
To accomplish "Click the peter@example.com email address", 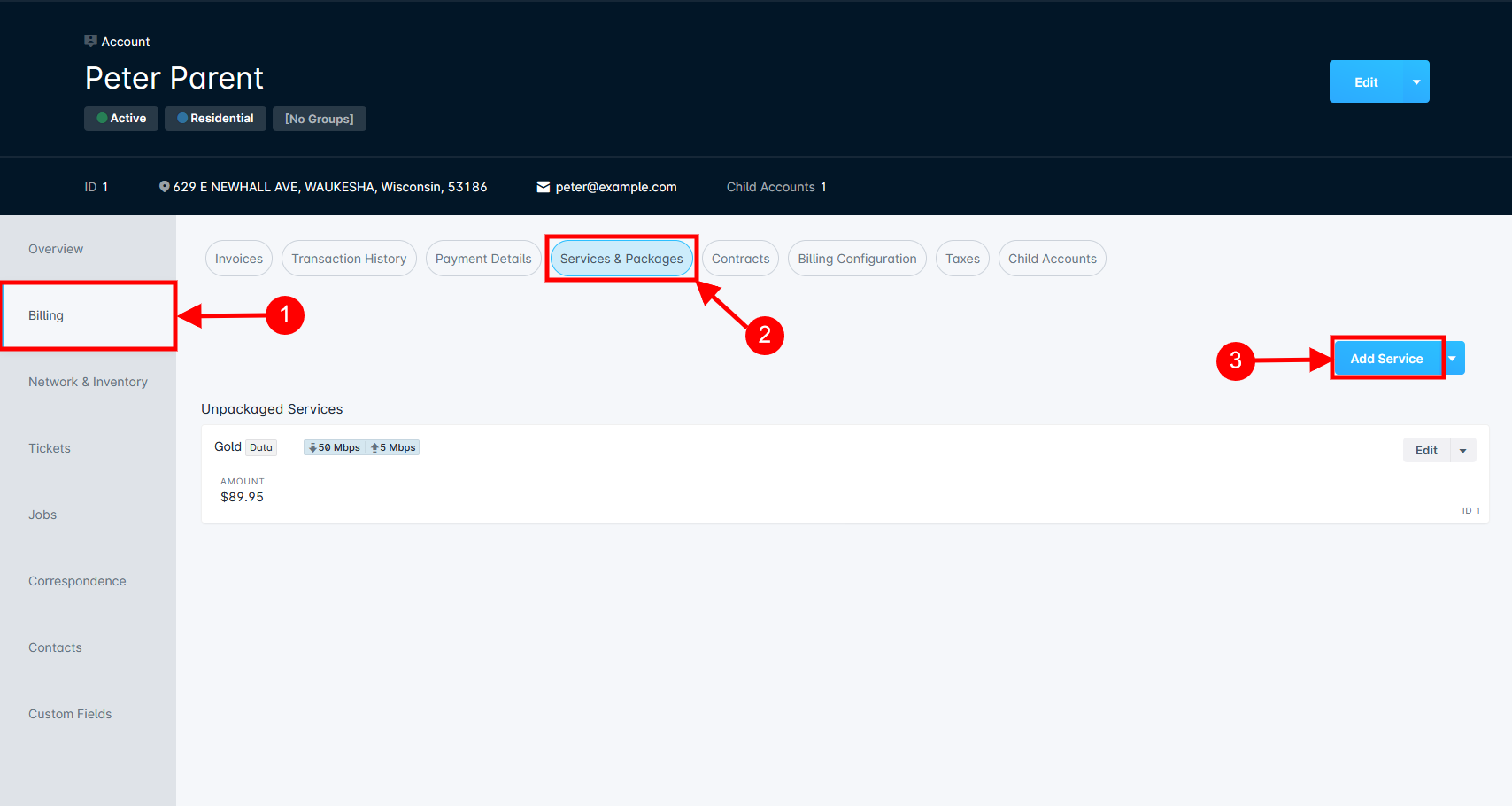I will [616, 187].
